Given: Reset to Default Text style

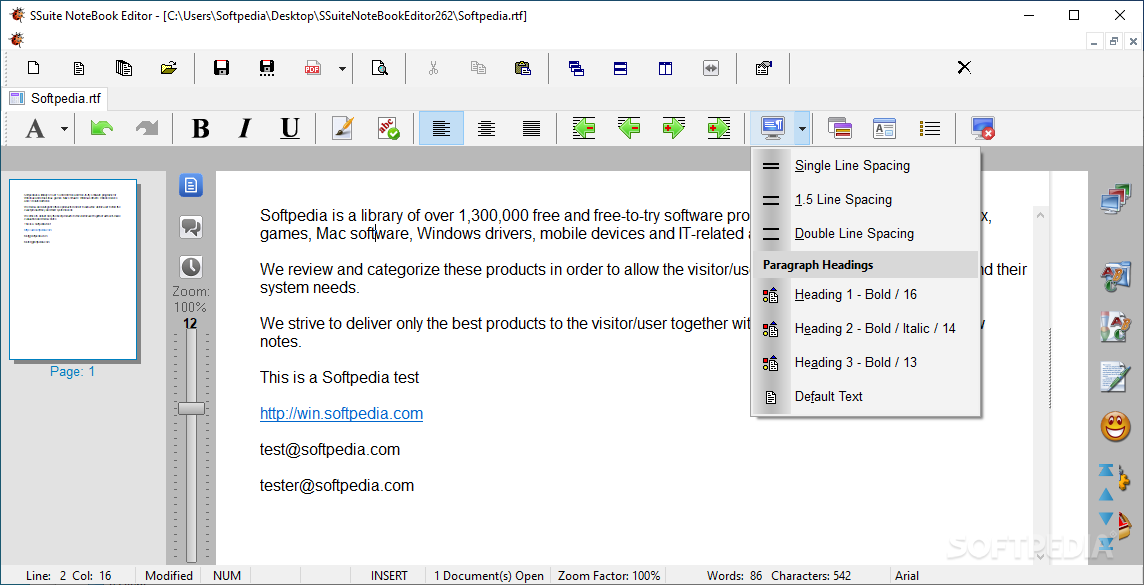Looking at the screenshot, I should (865, 397).
